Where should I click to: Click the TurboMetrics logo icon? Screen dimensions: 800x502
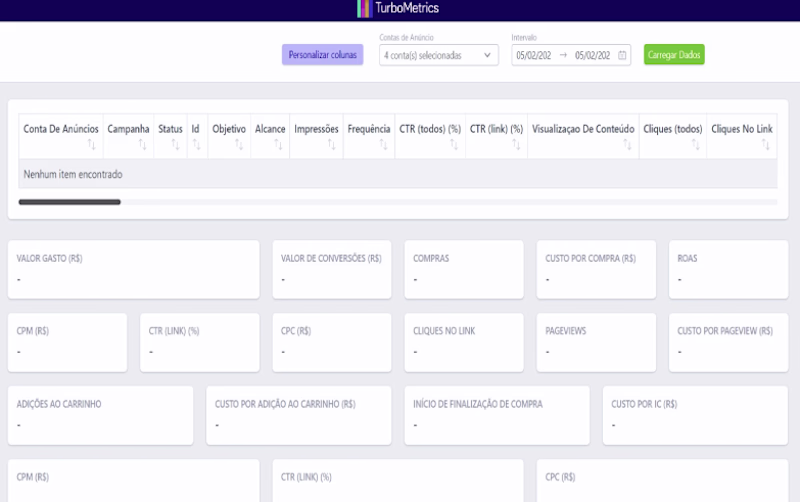coord(364,8)
